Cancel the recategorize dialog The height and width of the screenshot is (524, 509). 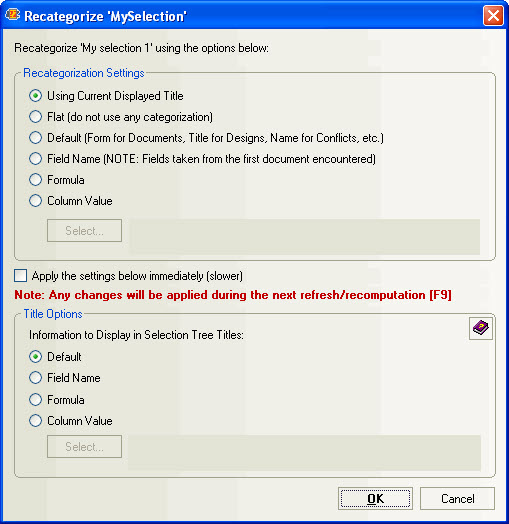pyautogui.click(x=457, y=499)
